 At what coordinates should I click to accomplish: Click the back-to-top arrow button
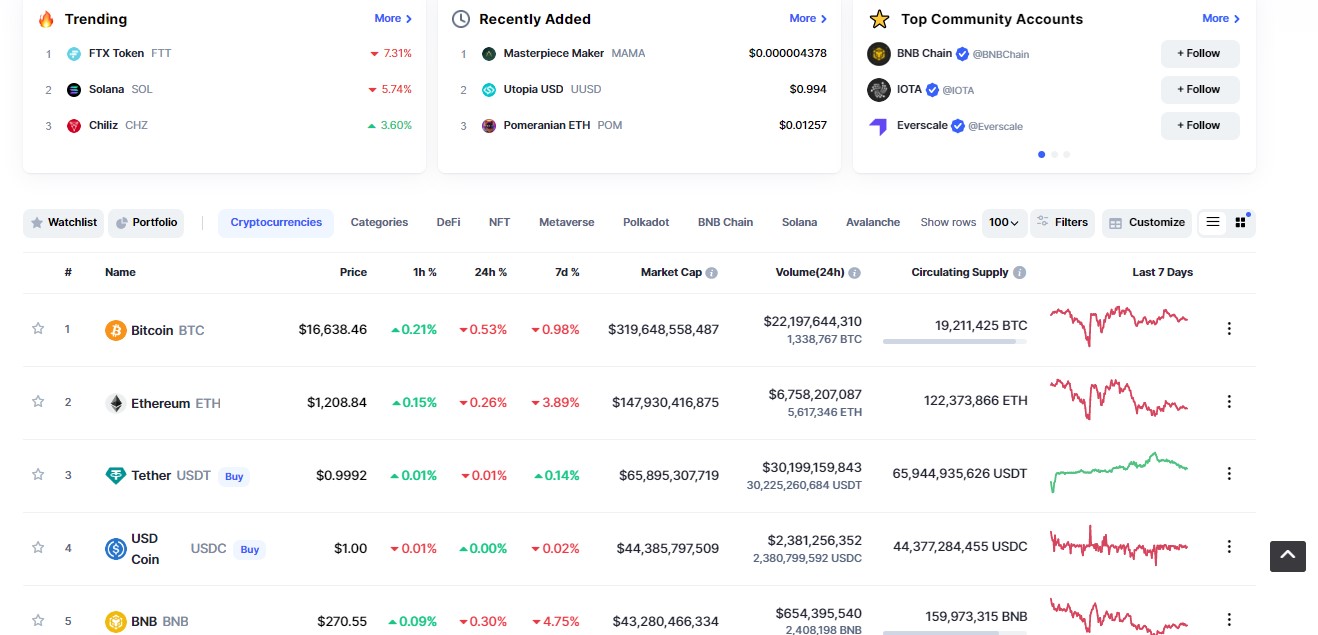click(x=1288, y=555)
